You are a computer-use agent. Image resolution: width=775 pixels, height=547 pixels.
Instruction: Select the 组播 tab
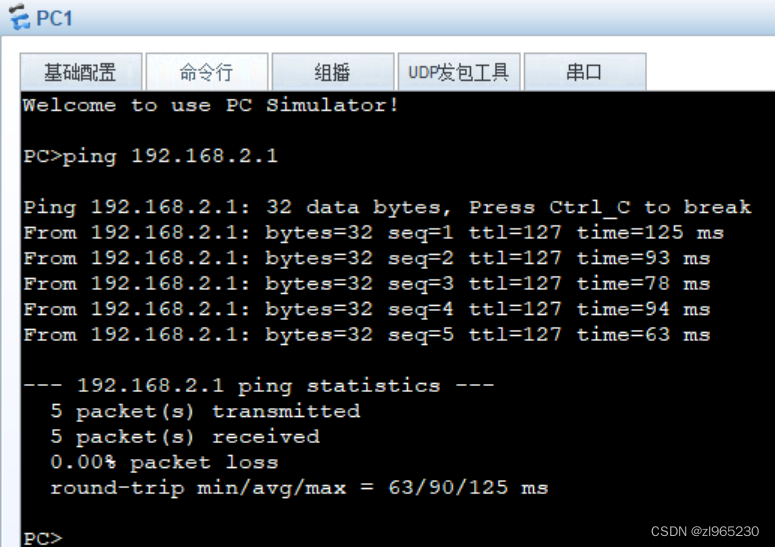click(333, 72)
